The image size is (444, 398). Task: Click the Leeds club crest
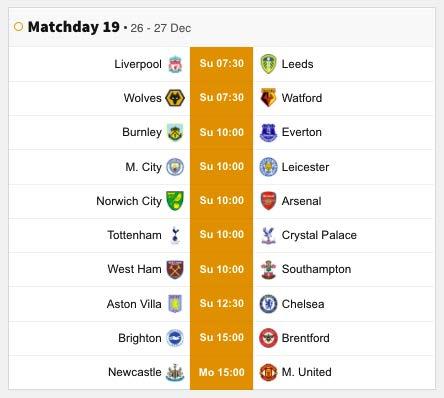tap(268, 64)
